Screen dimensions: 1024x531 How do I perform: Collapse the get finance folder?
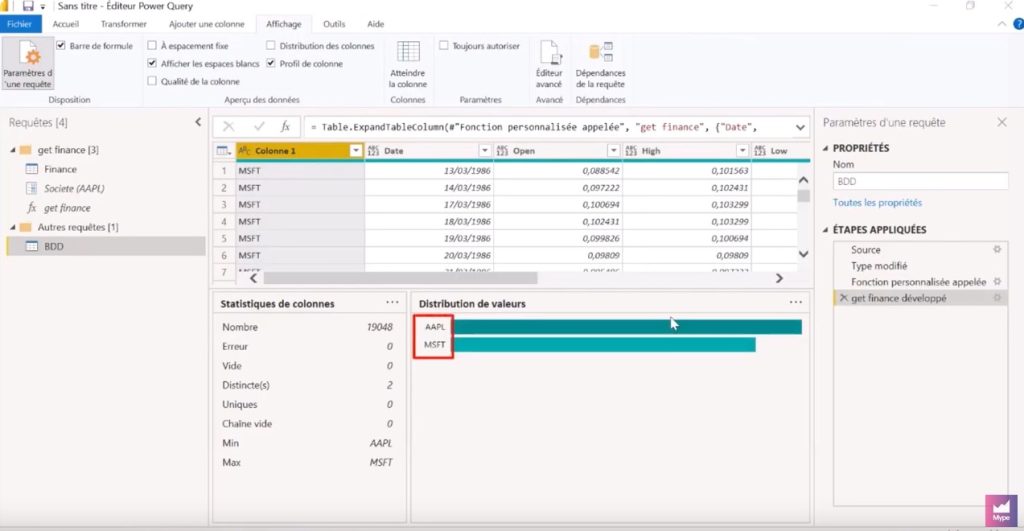(12, 150)
